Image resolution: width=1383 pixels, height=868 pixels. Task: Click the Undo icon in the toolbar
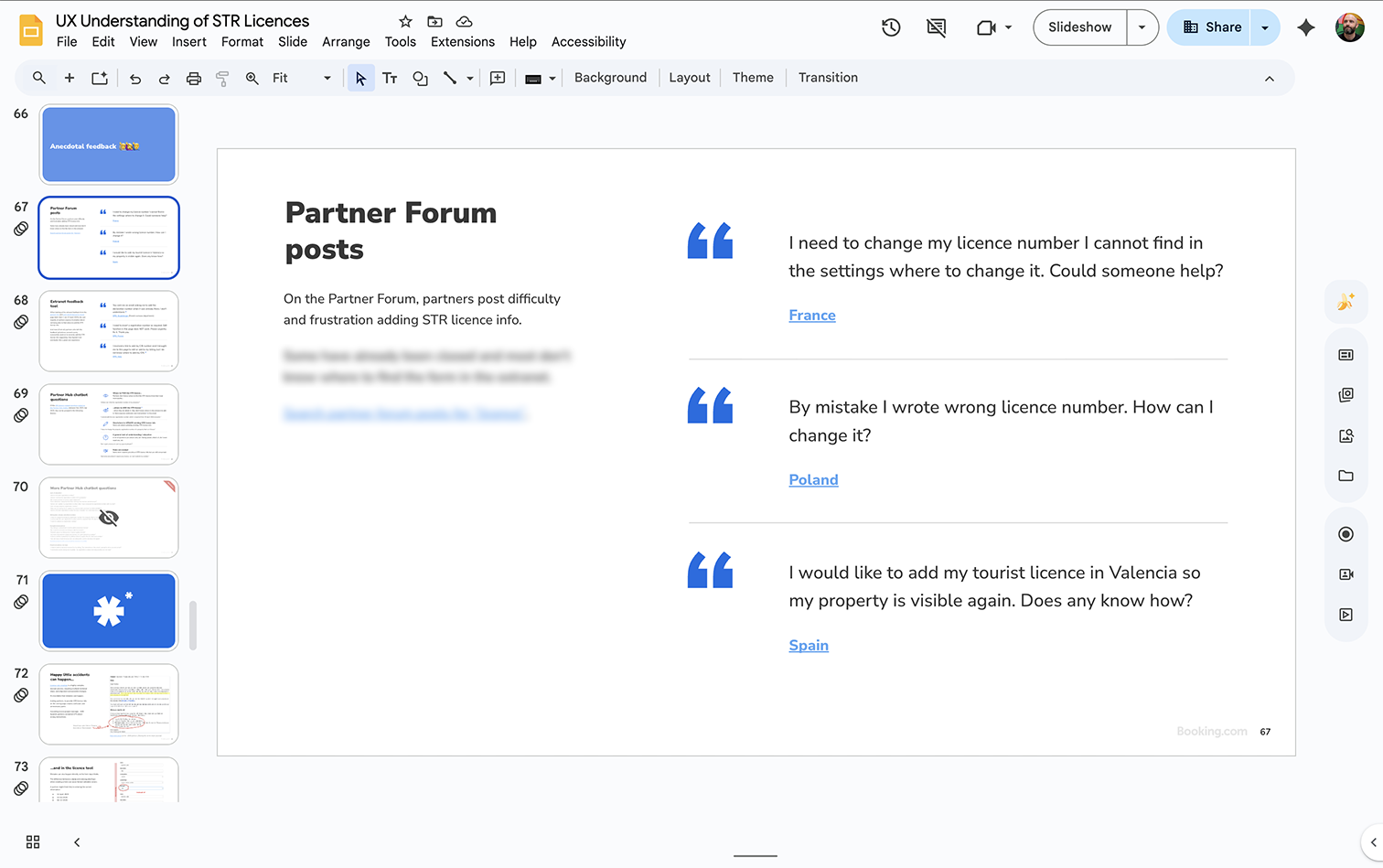click(134, 78)
